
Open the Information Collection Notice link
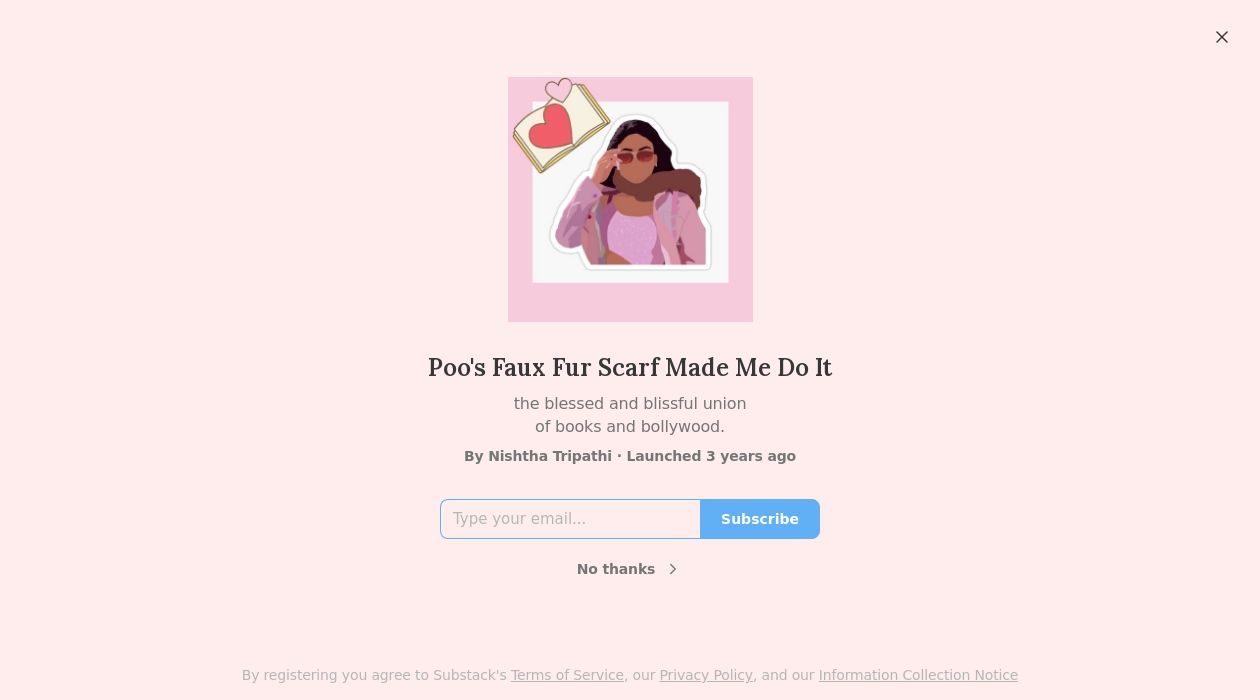[918, 675]
